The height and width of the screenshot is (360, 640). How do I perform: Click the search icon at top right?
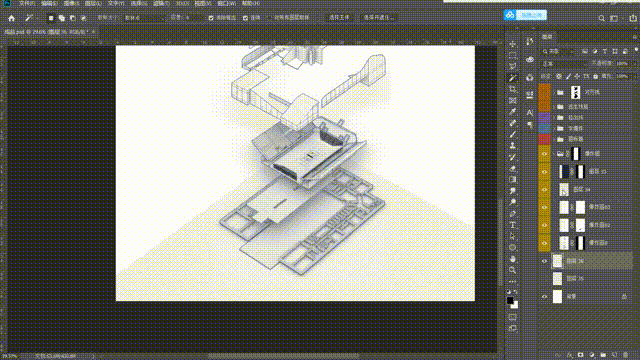tap(602, 18)
